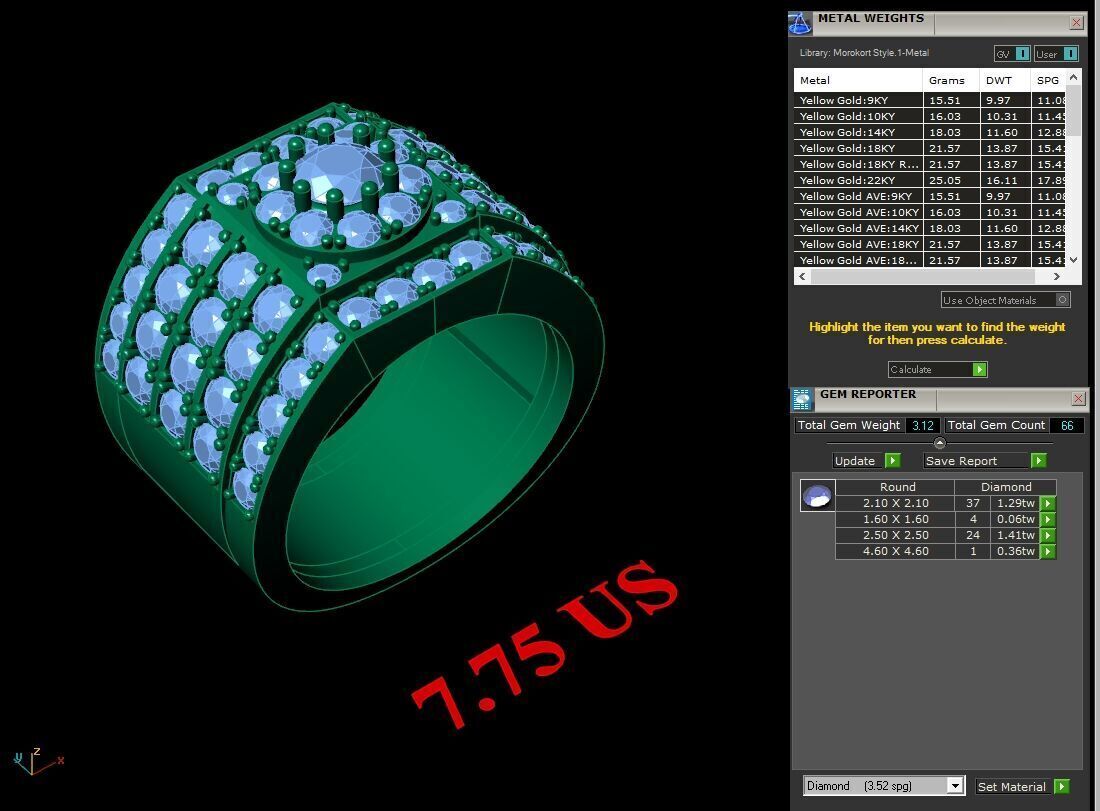The width and height of the screenshot is (1100, 811).
Task: Click the Total Gem Count value 66
Action: coord(1067,425)
